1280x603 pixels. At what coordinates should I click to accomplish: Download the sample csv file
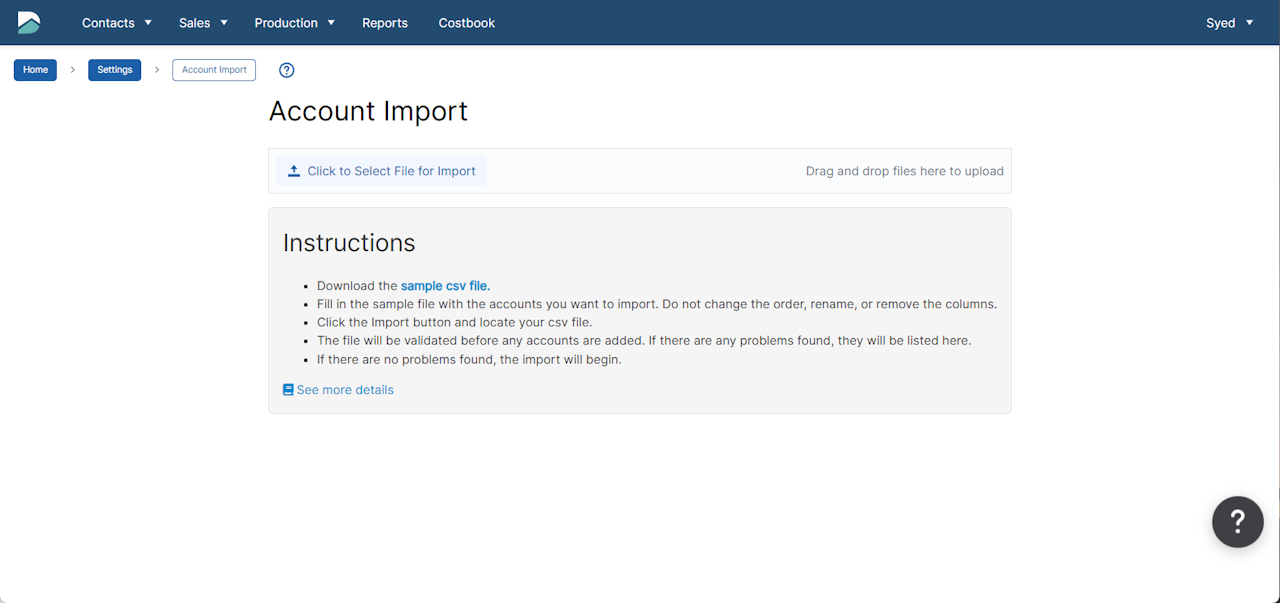click(x=445, y=286)
